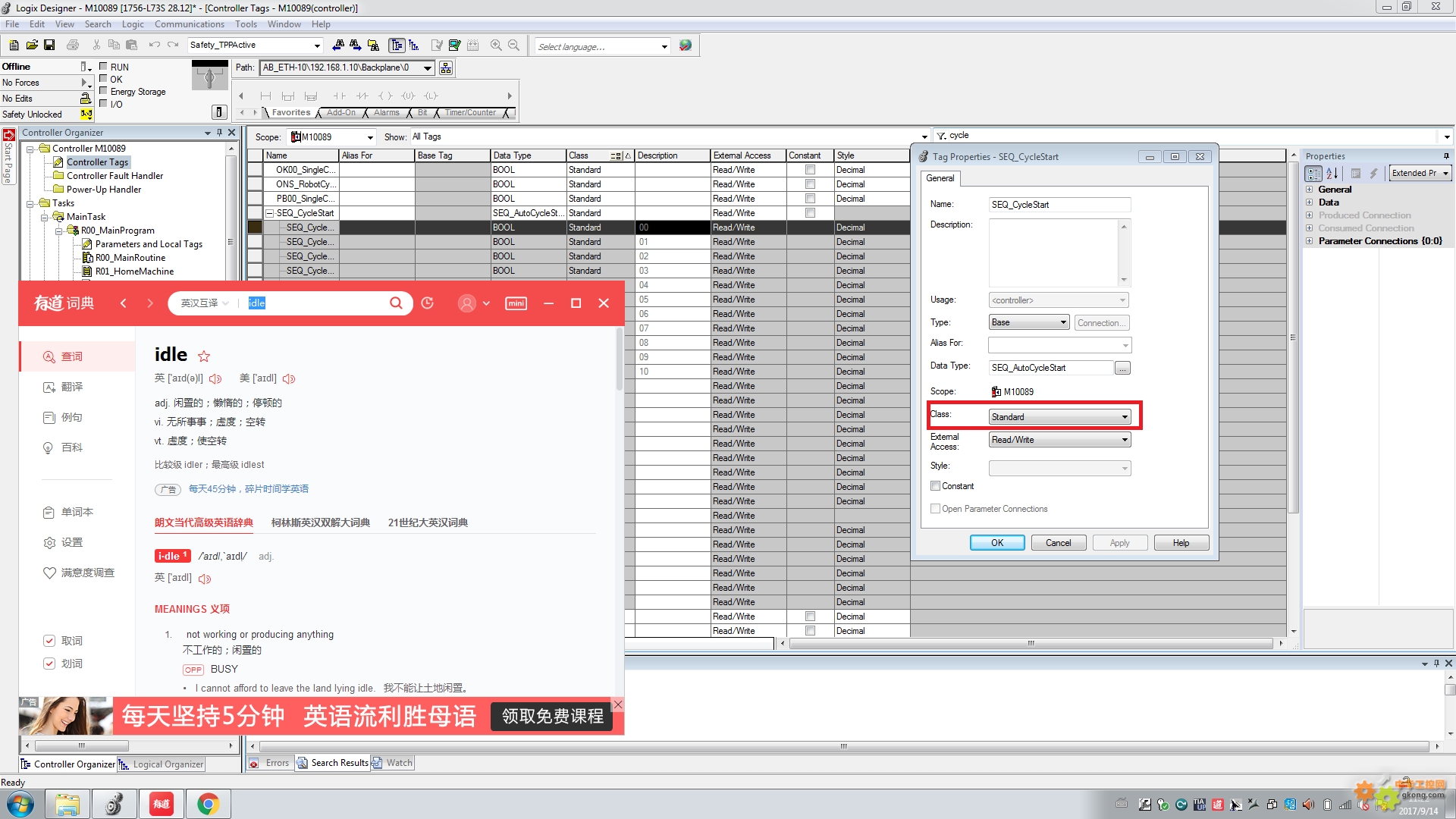
Task: Open the Who Active network browse icon
Action: coord(446,68)
